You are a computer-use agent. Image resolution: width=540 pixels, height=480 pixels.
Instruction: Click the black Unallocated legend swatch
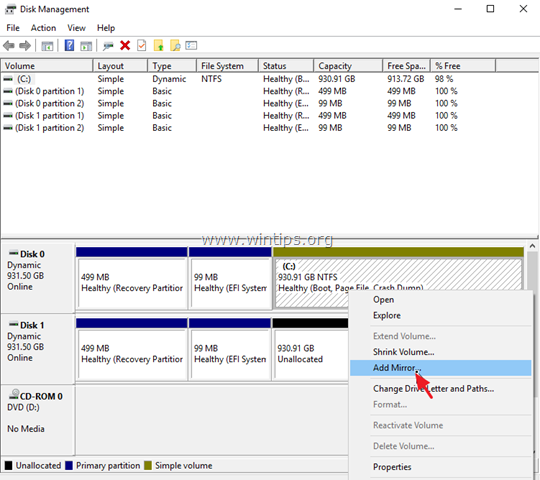coord(9,466)
